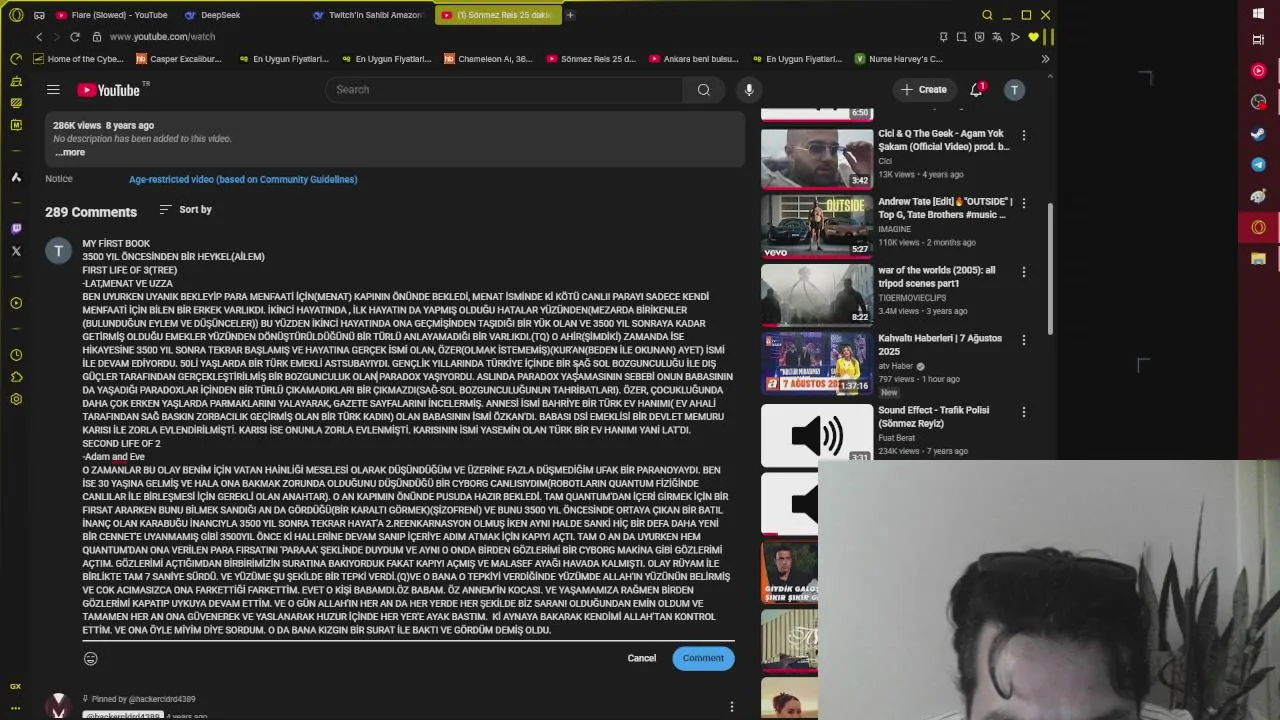The width and height of the screenshot is (1280, 720).
Task: Open Task View on Windows taskbar
Action: point(1259,40)
